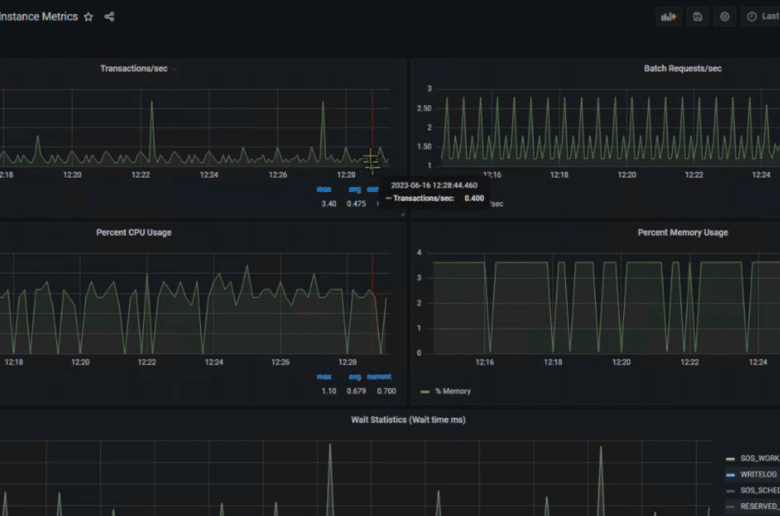Sort Percent CPU legend by max
Viewport: 780px width, 516px height.
[324, 377]
